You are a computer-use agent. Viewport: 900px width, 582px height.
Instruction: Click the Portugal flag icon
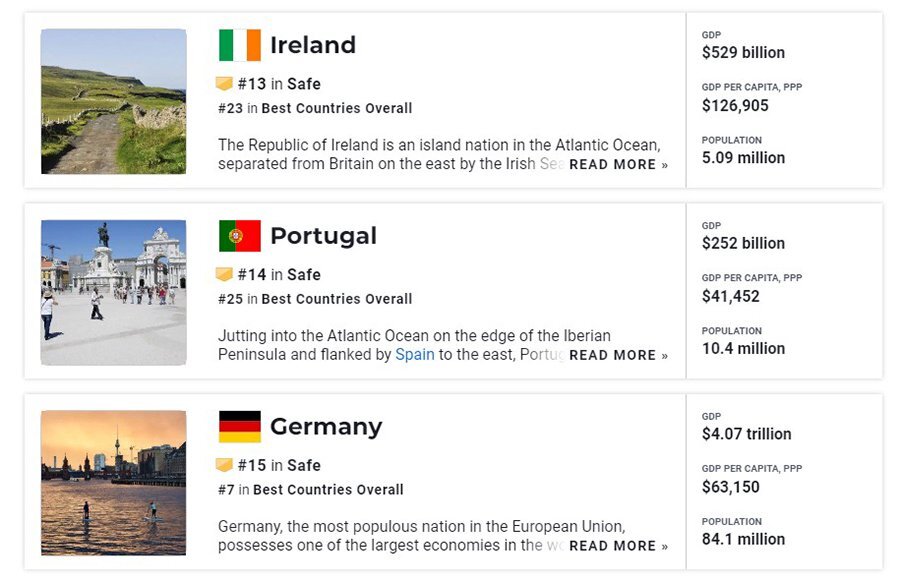pos(239,236)
